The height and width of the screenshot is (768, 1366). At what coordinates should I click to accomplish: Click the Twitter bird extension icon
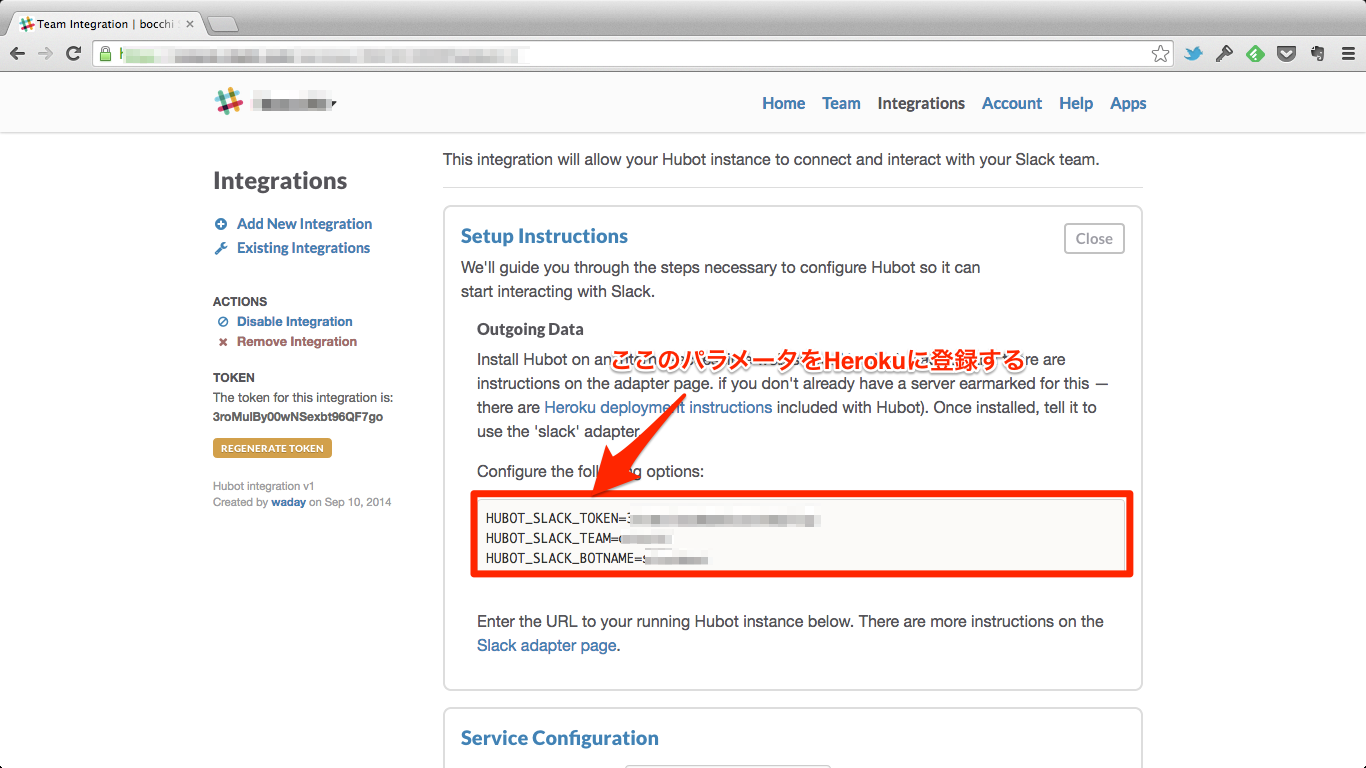pos(1193,54)
